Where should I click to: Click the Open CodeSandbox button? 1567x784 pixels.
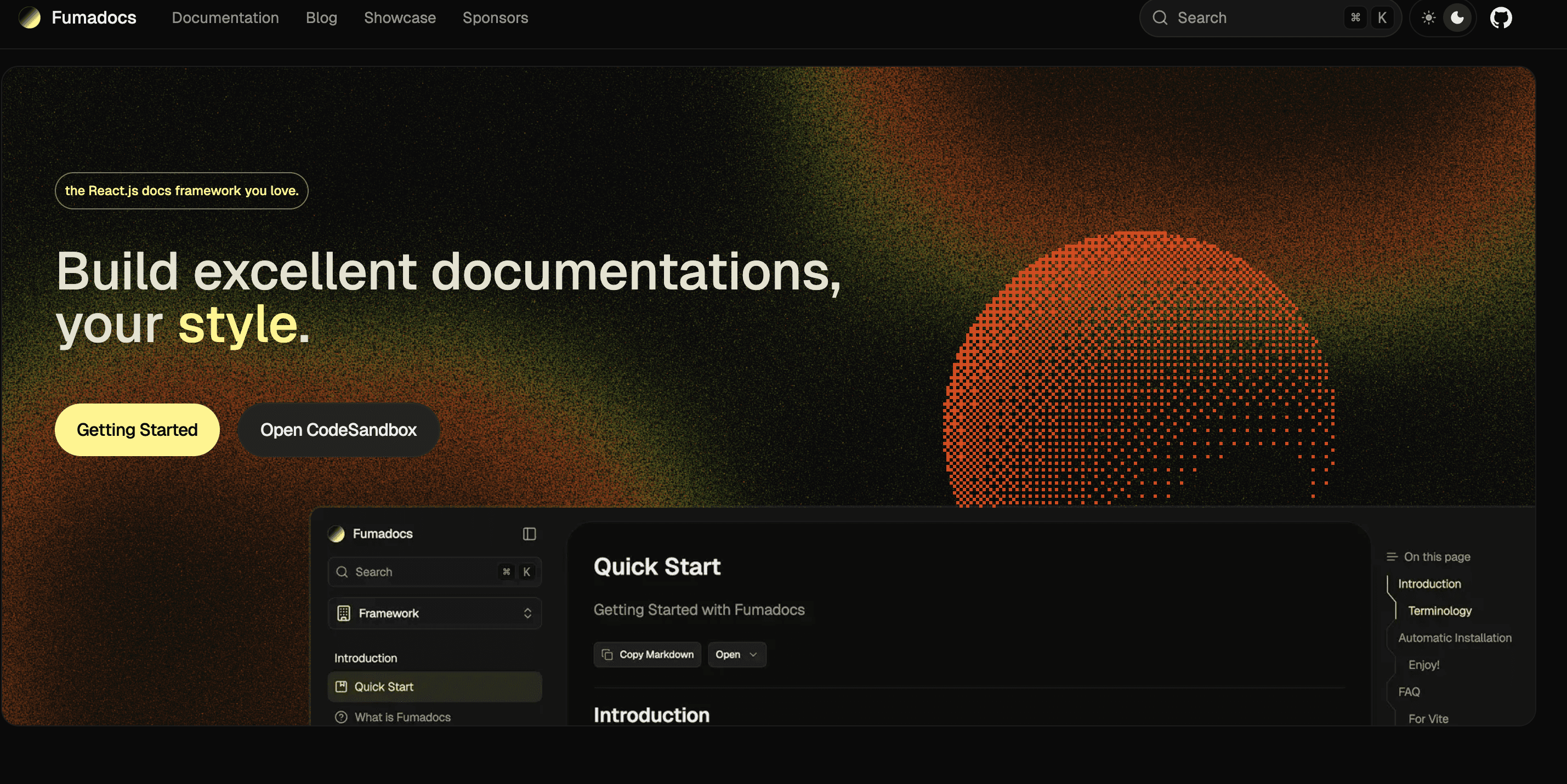338,430
